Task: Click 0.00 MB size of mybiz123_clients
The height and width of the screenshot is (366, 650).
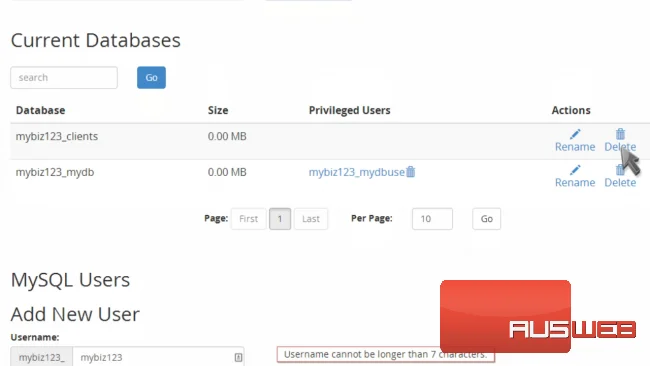Action: [227, 136]
